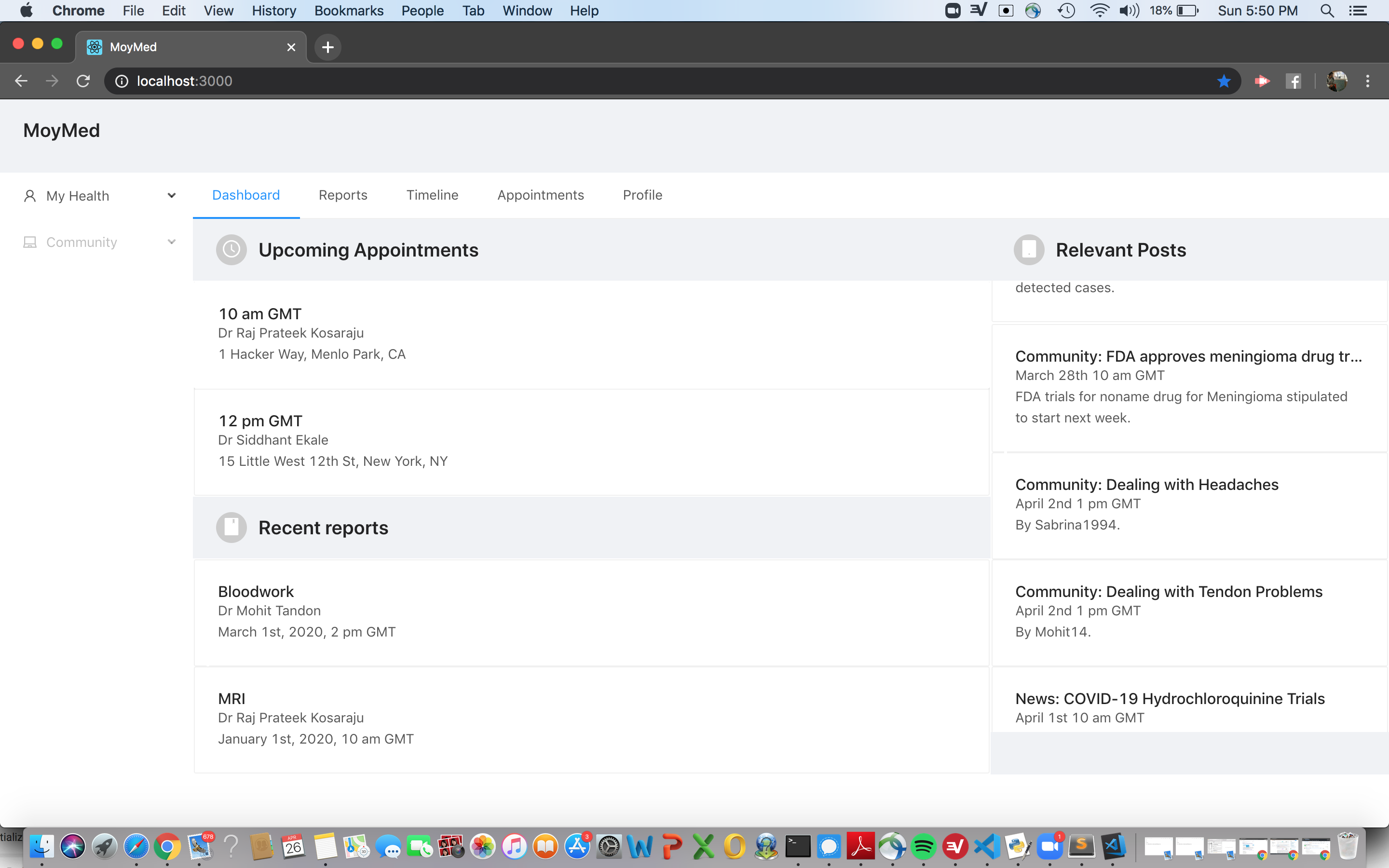Go to the Timeline tab
This screenshot has height=868, width=1389.
coord(432,195)
